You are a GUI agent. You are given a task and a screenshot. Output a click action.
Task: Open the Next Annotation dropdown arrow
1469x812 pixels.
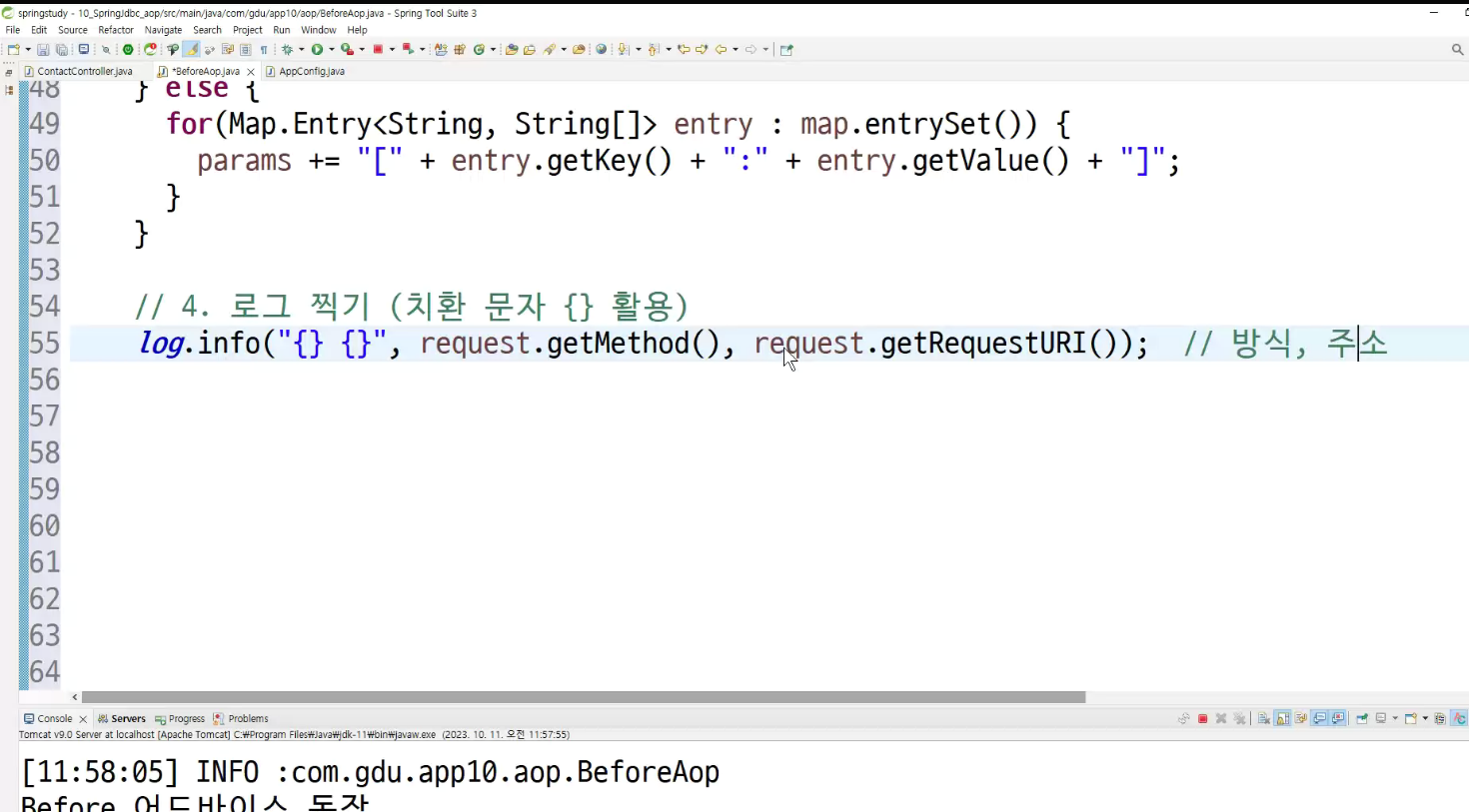point(638,49)
